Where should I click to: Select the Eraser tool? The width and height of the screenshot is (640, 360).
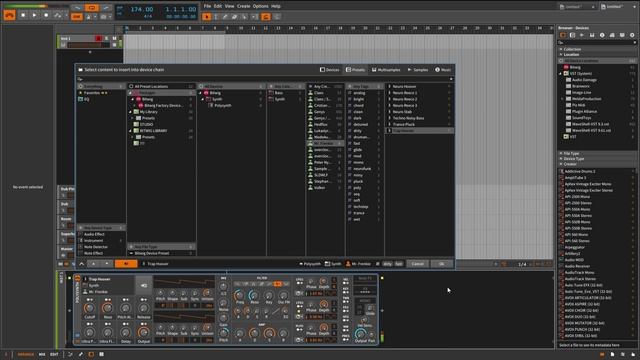coord(235,17)
